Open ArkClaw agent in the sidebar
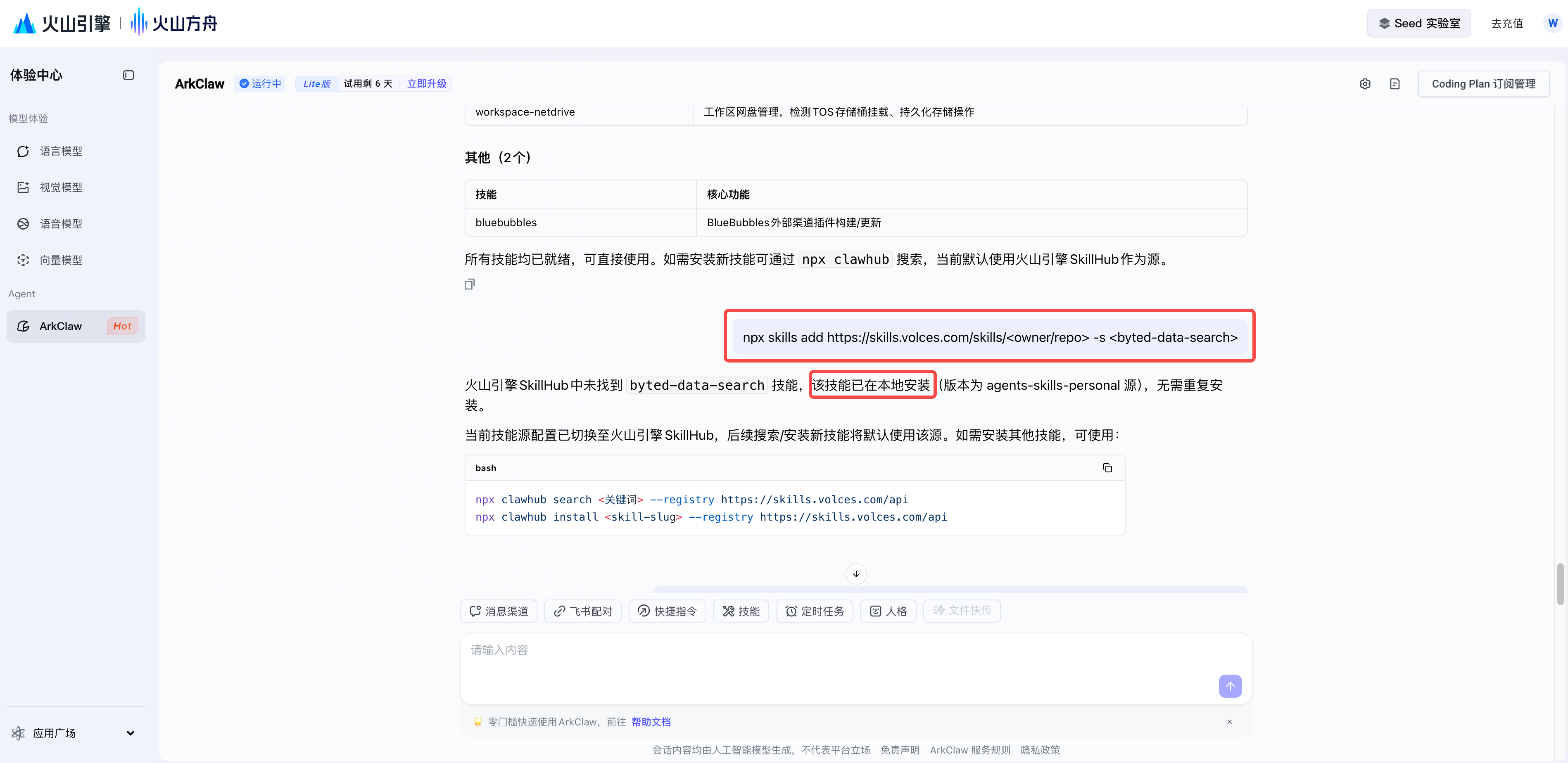Image resolution: width=1568 pixels, height=763 pixels. click(x=61, y=326)
